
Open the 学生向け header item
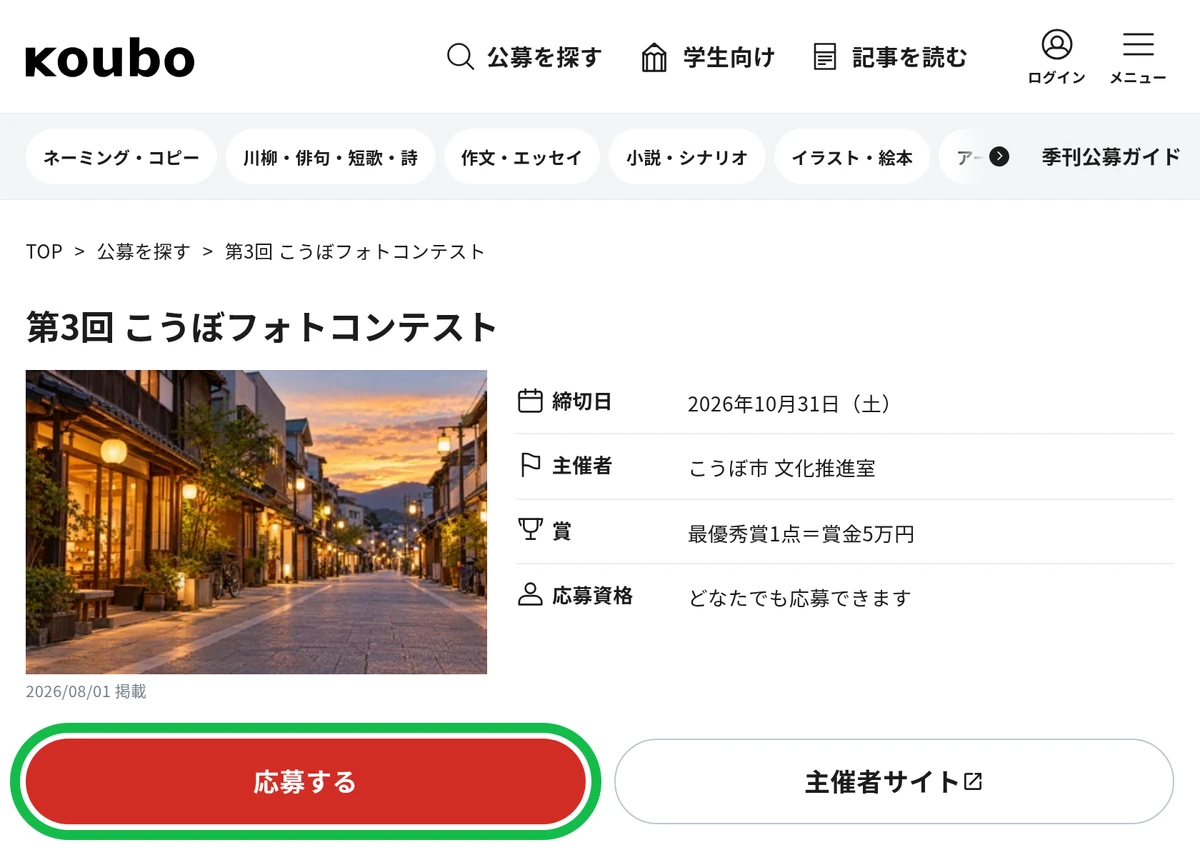(708, 57)
